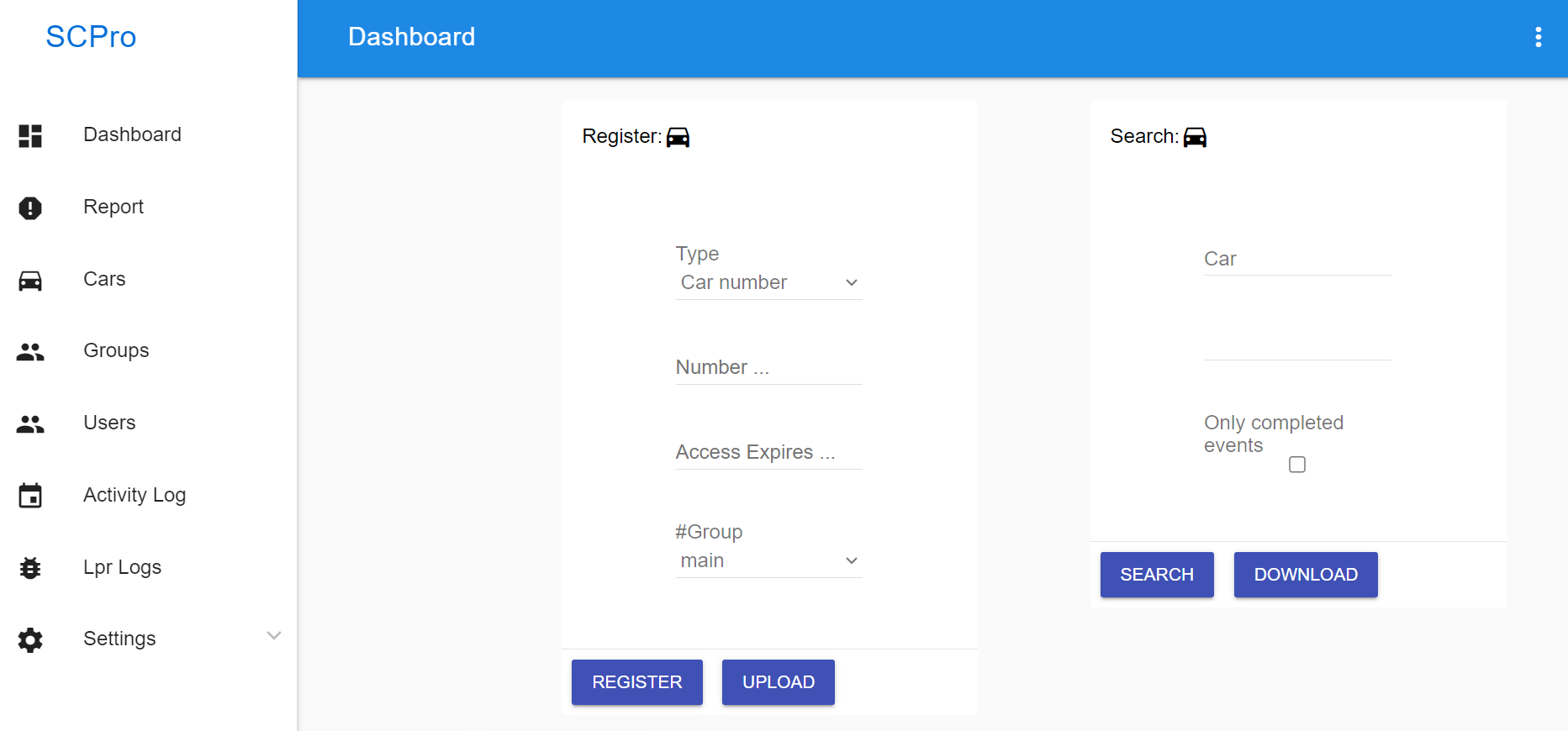Click the Dashboard grid icon in sidebar
1568x731 pixels.
tap(30, 135)
